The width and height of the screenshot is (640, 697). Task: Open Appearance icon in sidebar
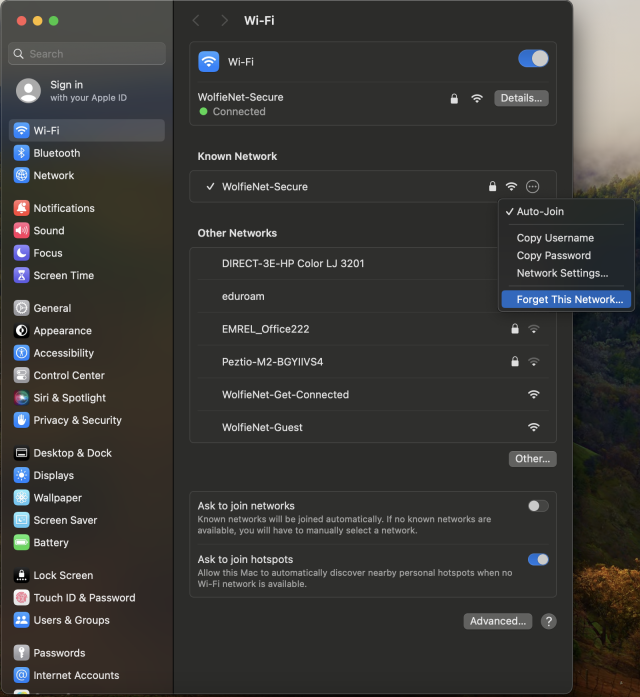tap(21, 330)
